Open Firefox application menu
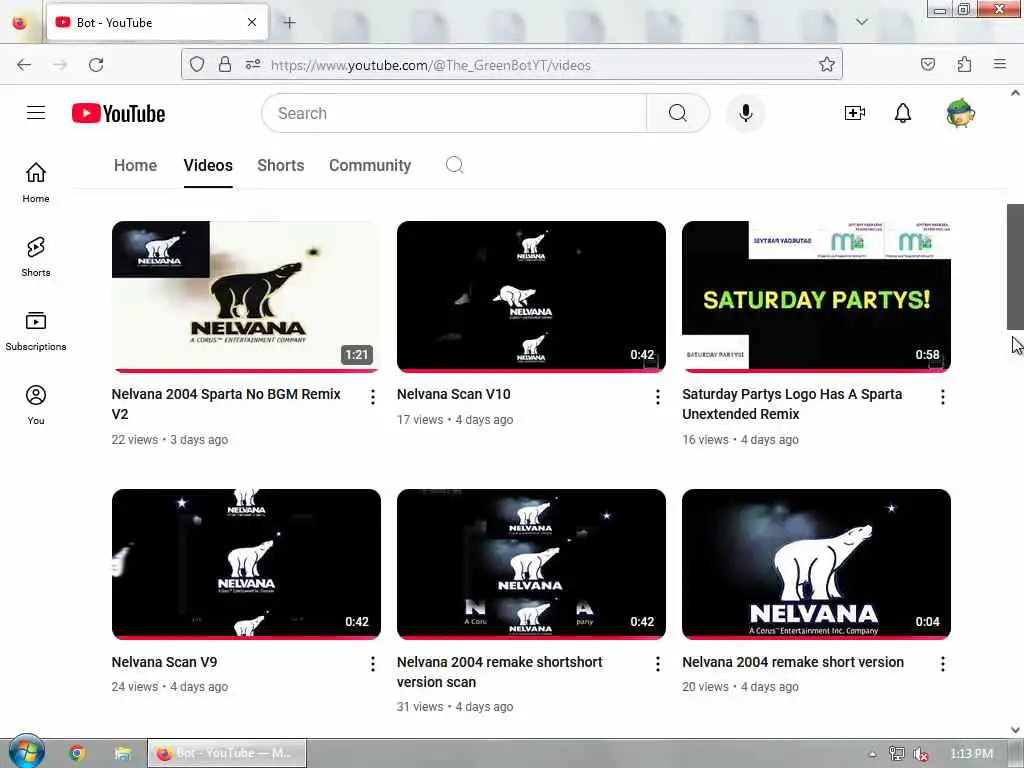This screenshot has width=1024, height=768. 1000,64
